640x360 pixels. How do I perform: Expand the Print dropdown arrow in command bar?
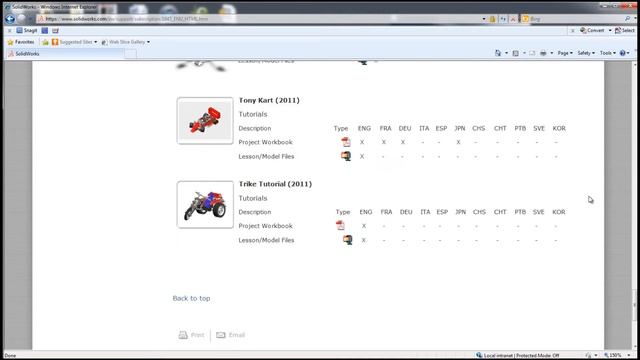tap(551, 53)
